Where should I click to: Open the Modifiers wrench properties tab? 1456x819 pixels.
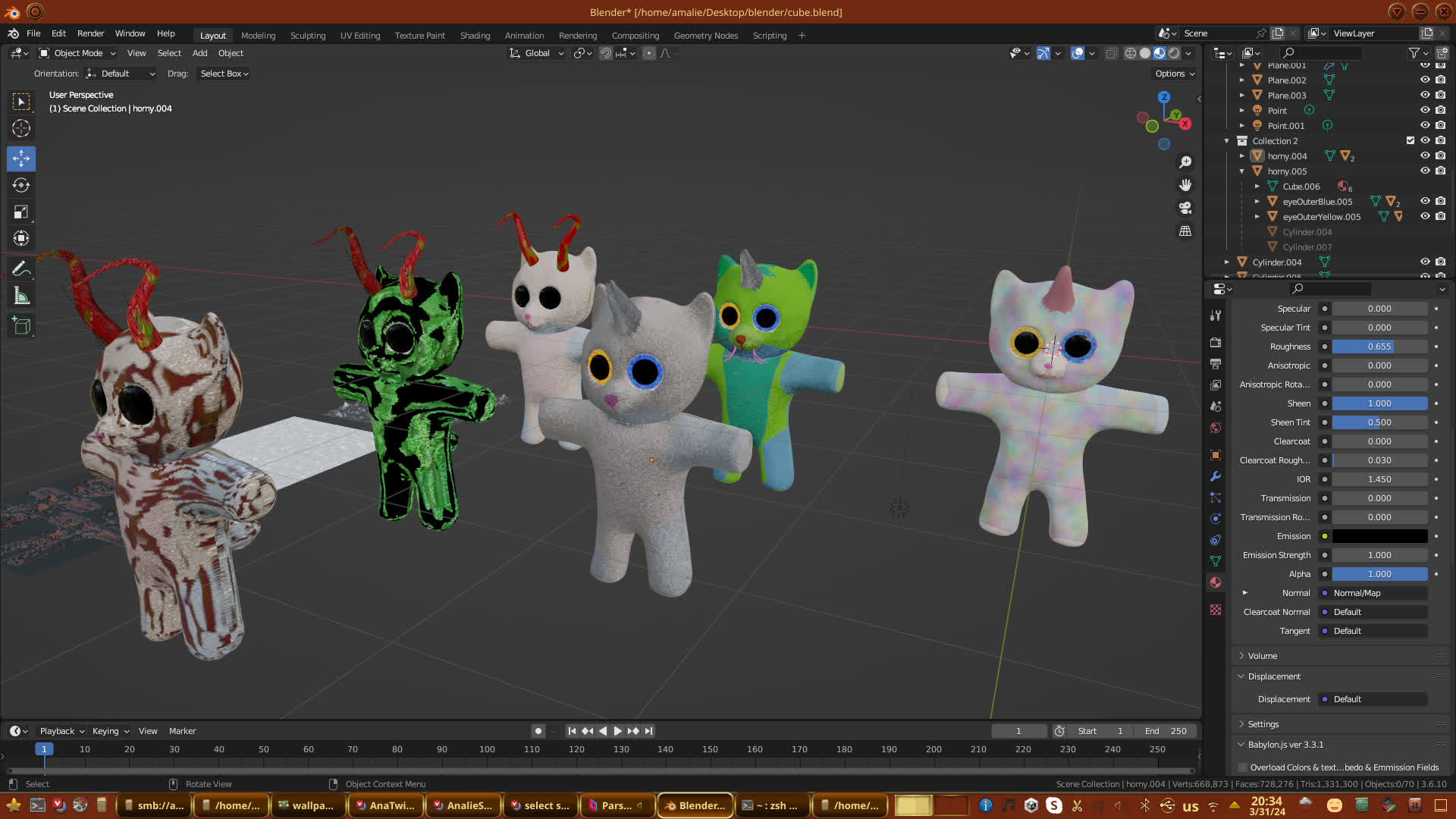coord(1216,476)
